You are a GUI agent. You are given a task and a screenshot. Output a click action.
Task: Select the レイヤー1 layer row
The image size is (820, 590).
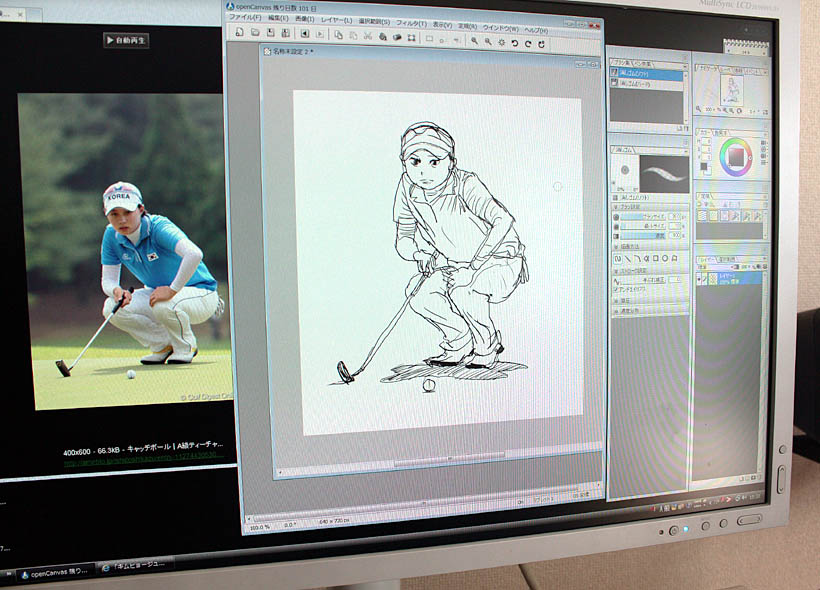click(730, 278)
